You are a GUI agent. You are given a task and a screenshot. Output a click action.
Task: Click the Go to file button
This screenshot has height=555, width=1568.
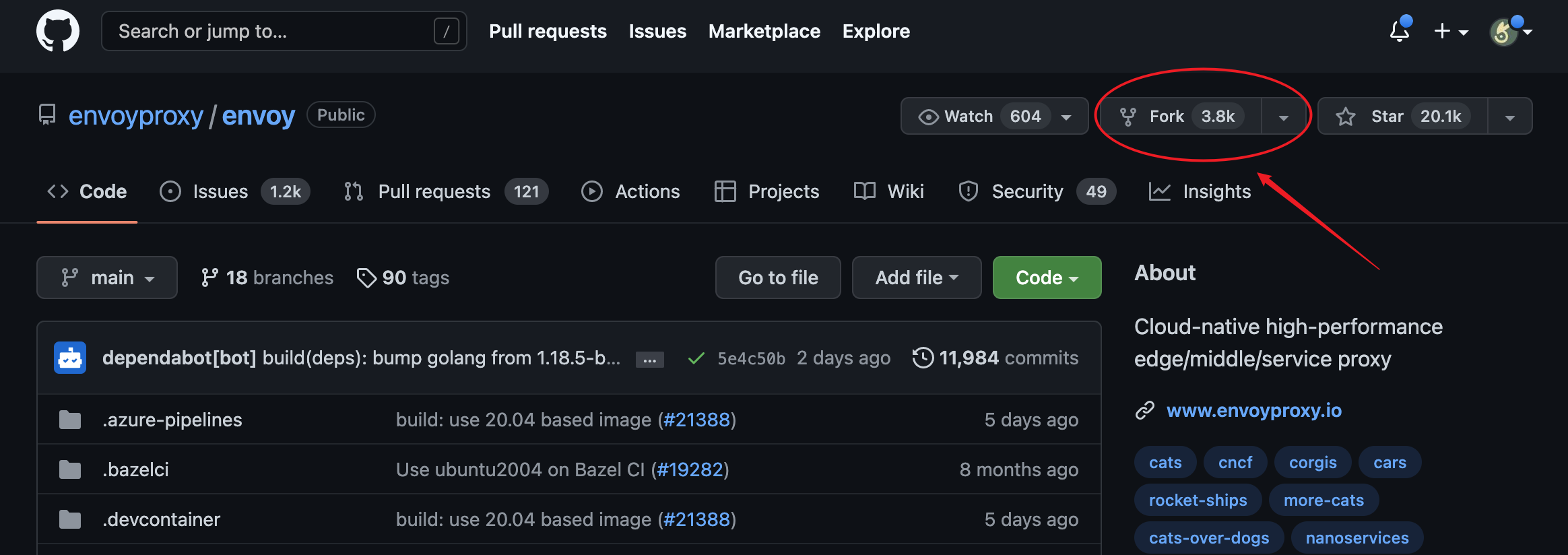point(778,277)
